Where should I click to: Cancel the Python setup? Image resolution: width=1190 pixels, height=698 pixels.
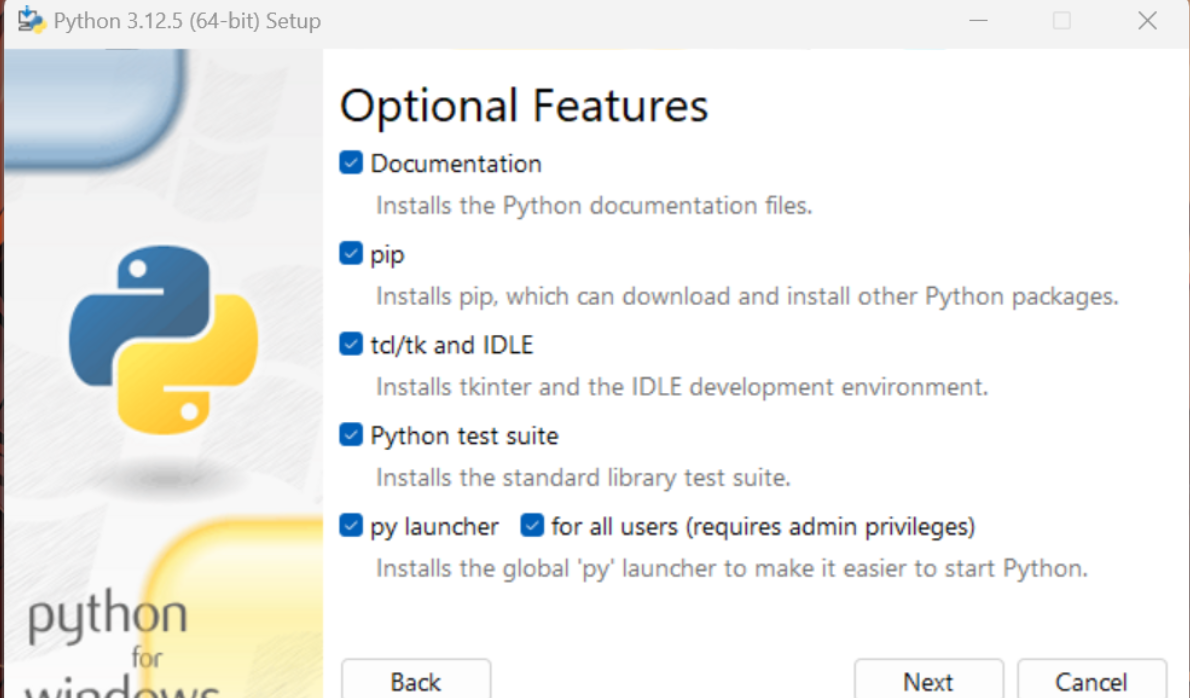pos(1091,681)
